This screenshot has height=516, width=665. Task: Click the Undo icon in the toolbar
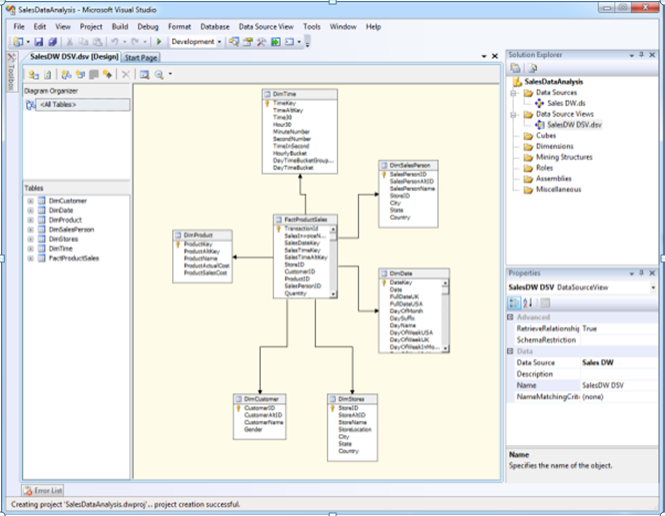pos(115,42)
